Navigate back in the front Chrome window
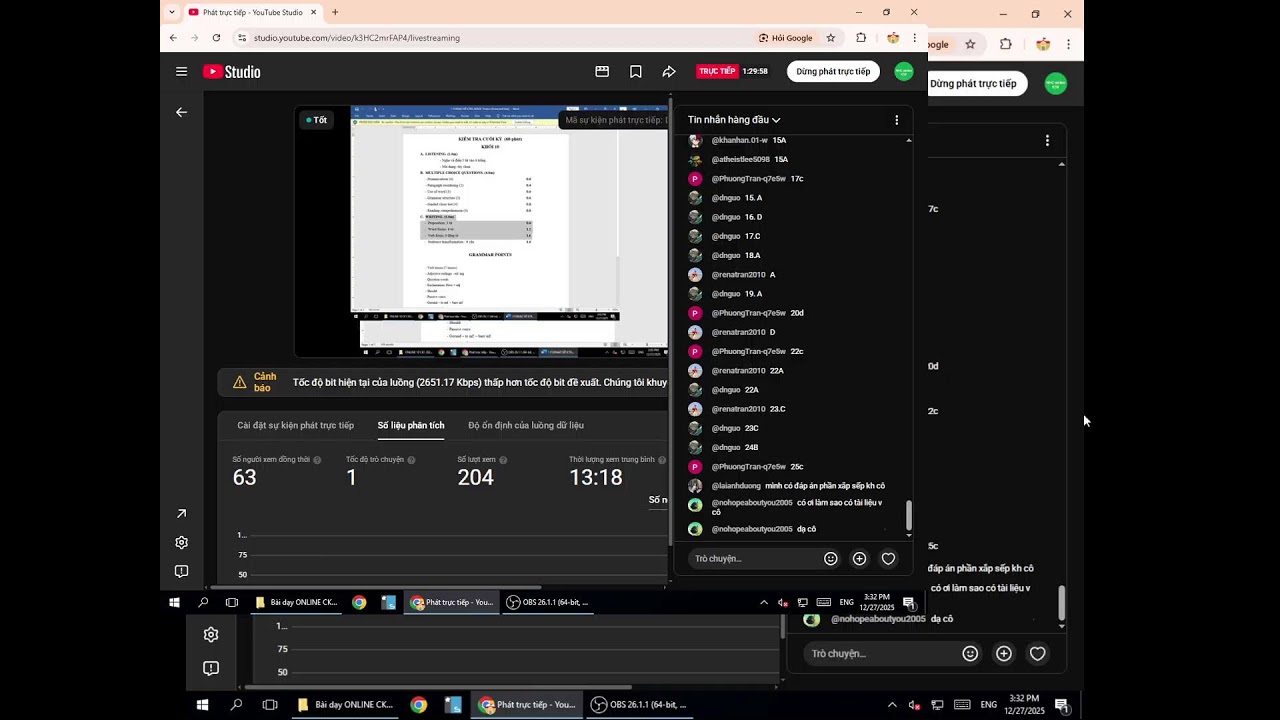Screen dimensions: 1280x720 click(x=173, y=38)
